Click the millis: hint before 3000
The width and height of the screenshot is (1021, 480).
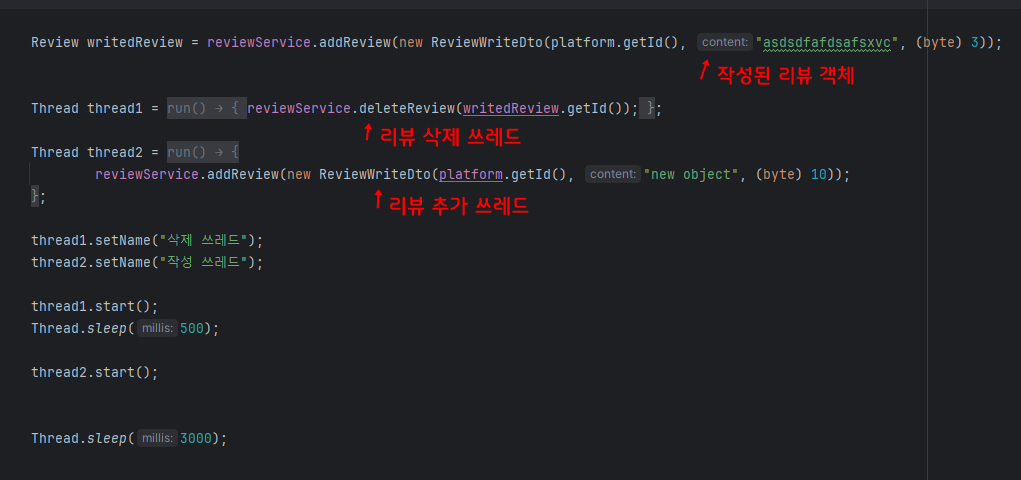157,438
